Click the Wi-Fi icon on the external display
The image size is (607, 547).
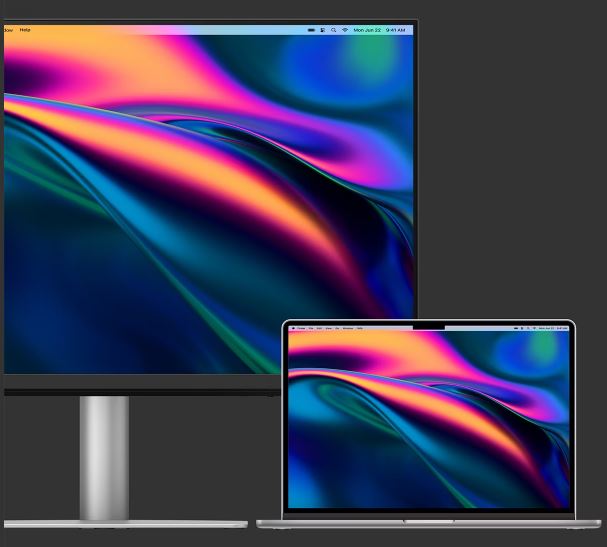[x=345, y=30]
